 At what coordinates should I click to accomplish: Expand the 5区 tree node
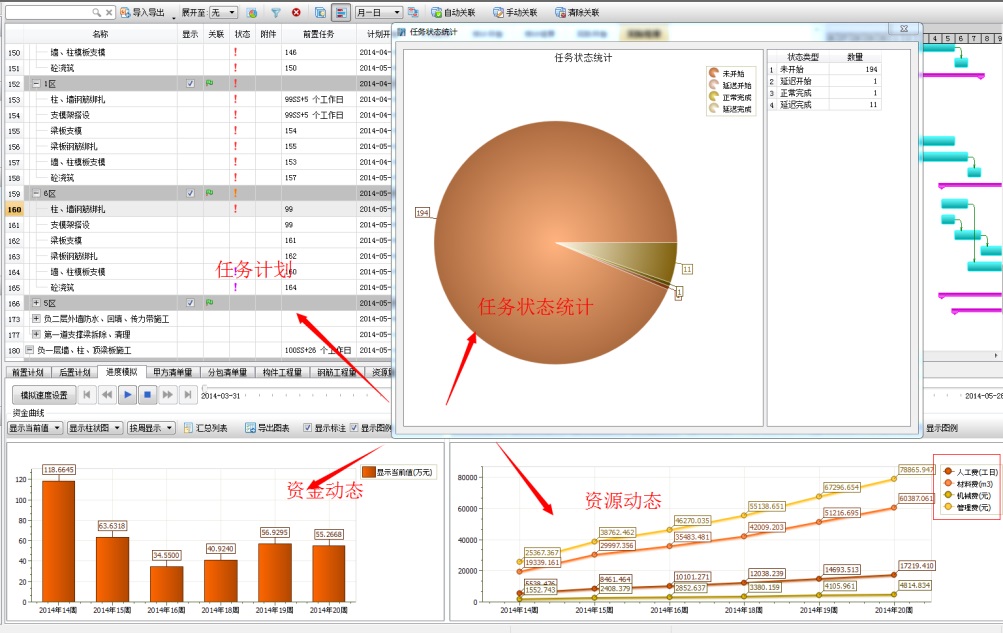37,303
